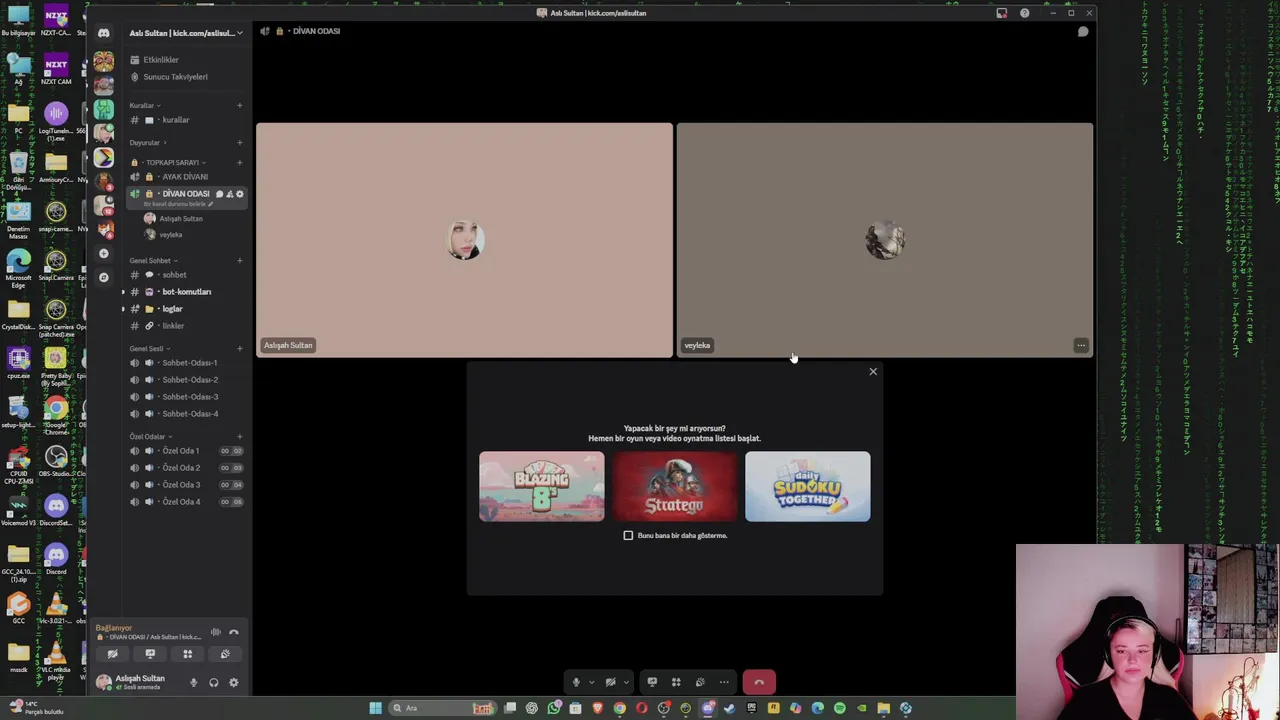
Task: Expand the Duyurular category
Action: (147, 143)
